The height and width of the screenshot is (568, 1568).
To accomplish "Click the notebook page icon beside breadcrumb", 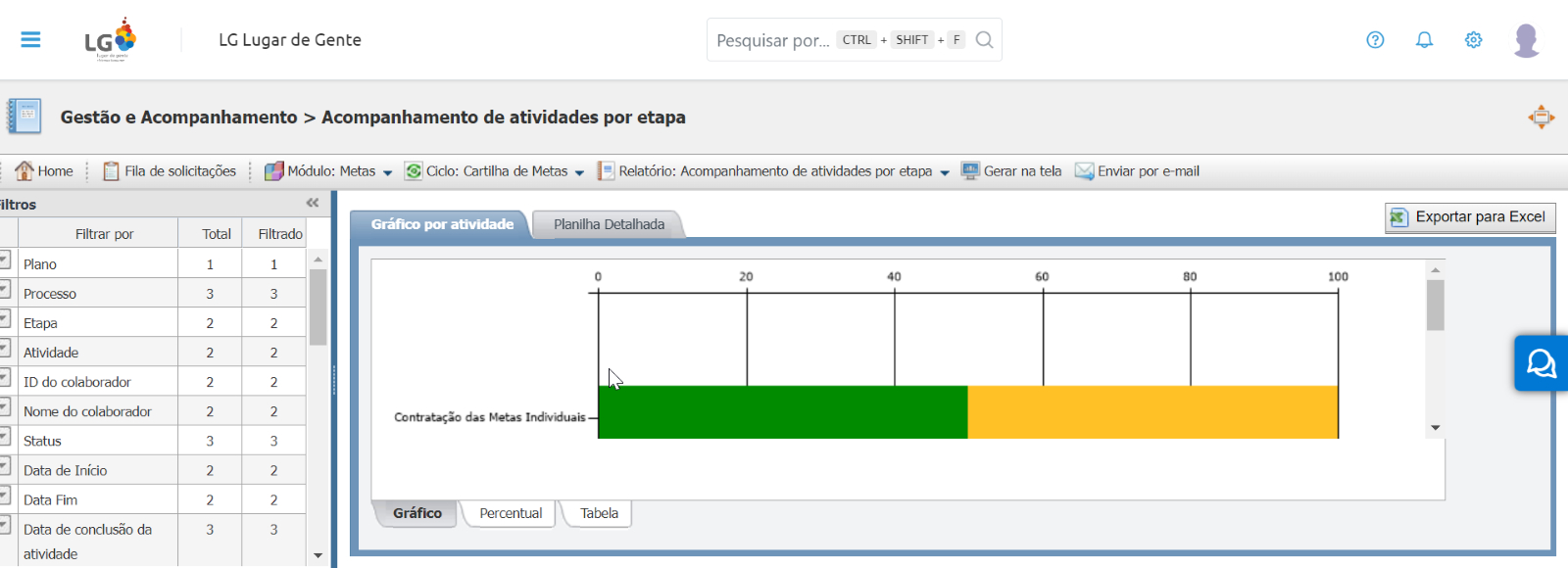I will (x=24, y=117).
